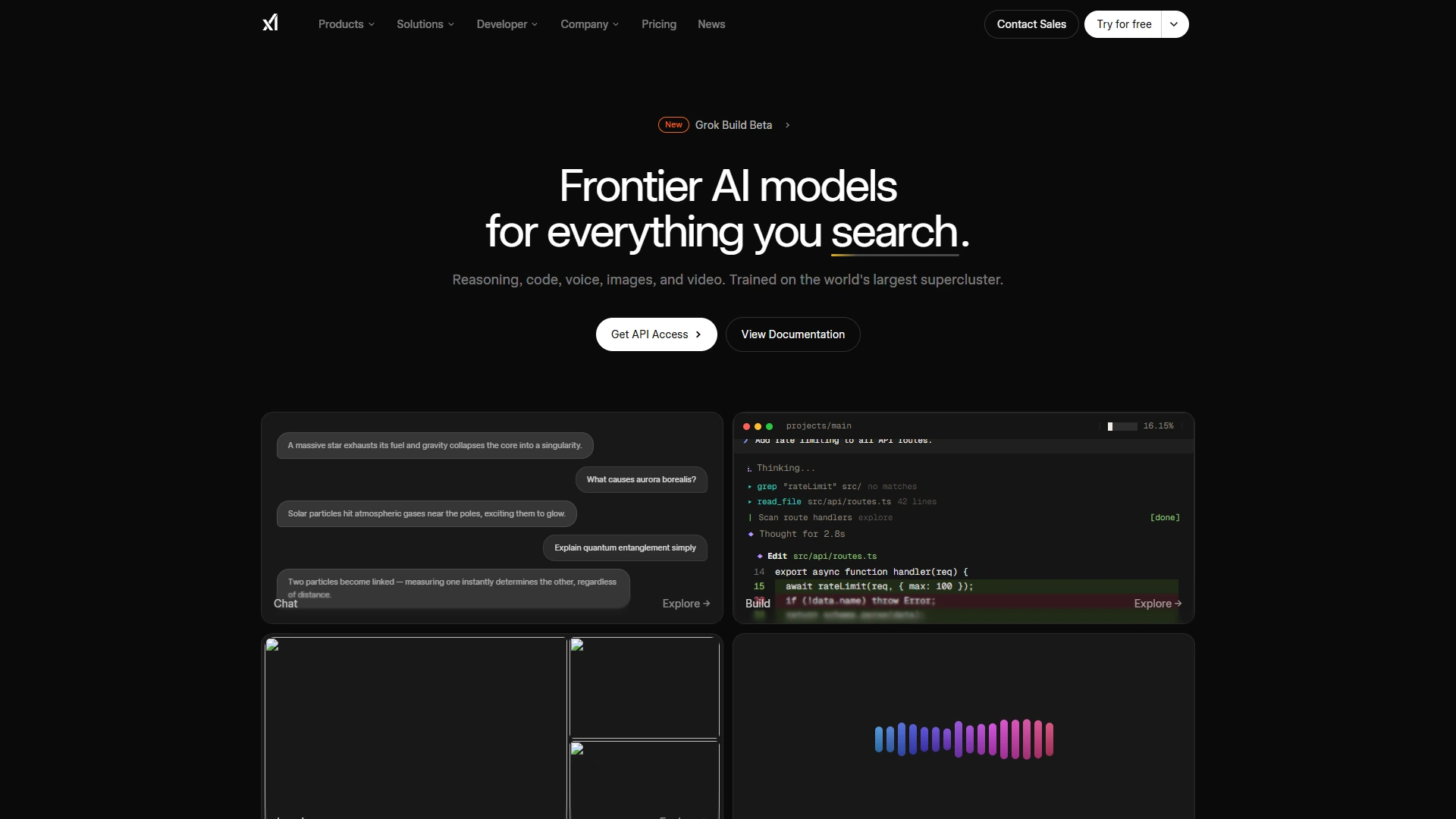Click the yellow terminal window dot
Viewport: 1456px width, 819px height.
(x=758, y=426)
